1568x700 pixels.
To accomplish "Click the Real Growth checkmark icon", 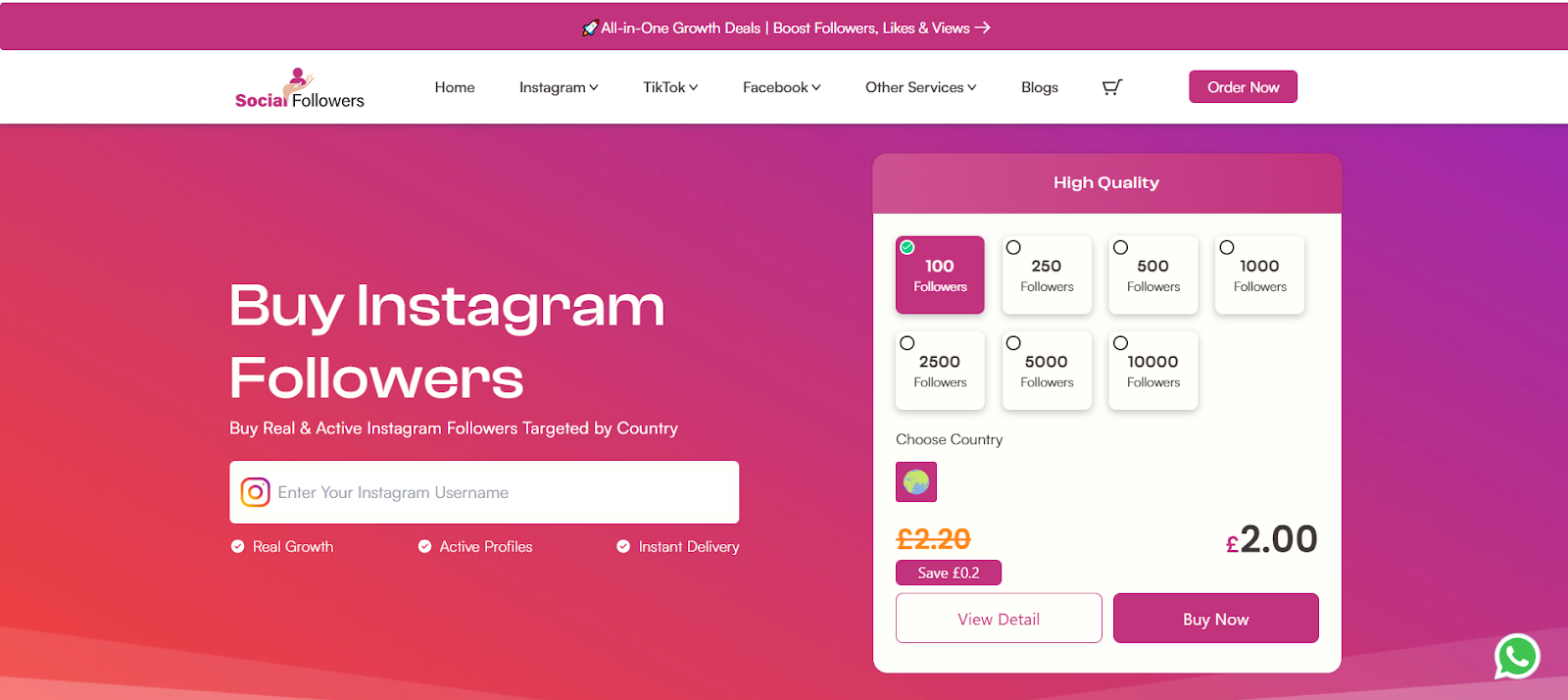I will (237, 547).
